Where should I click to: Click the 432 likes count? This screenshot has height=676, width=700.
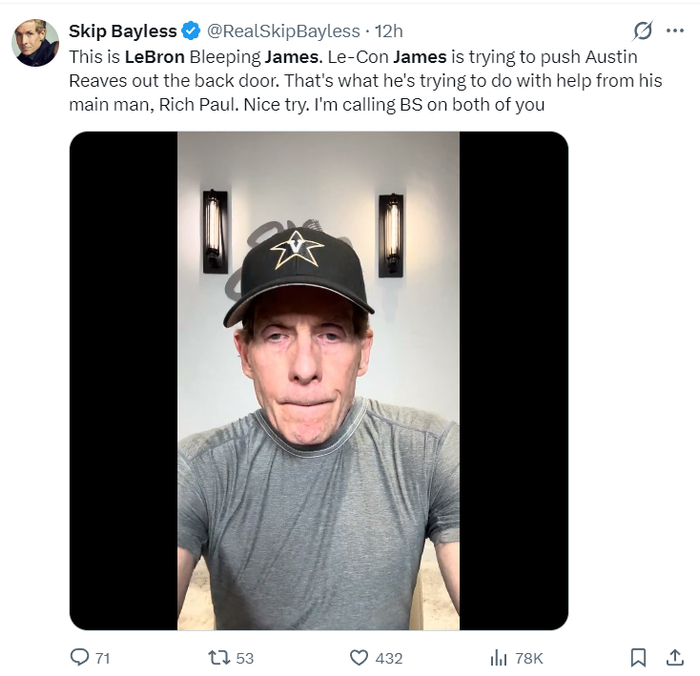click(389, 658)
